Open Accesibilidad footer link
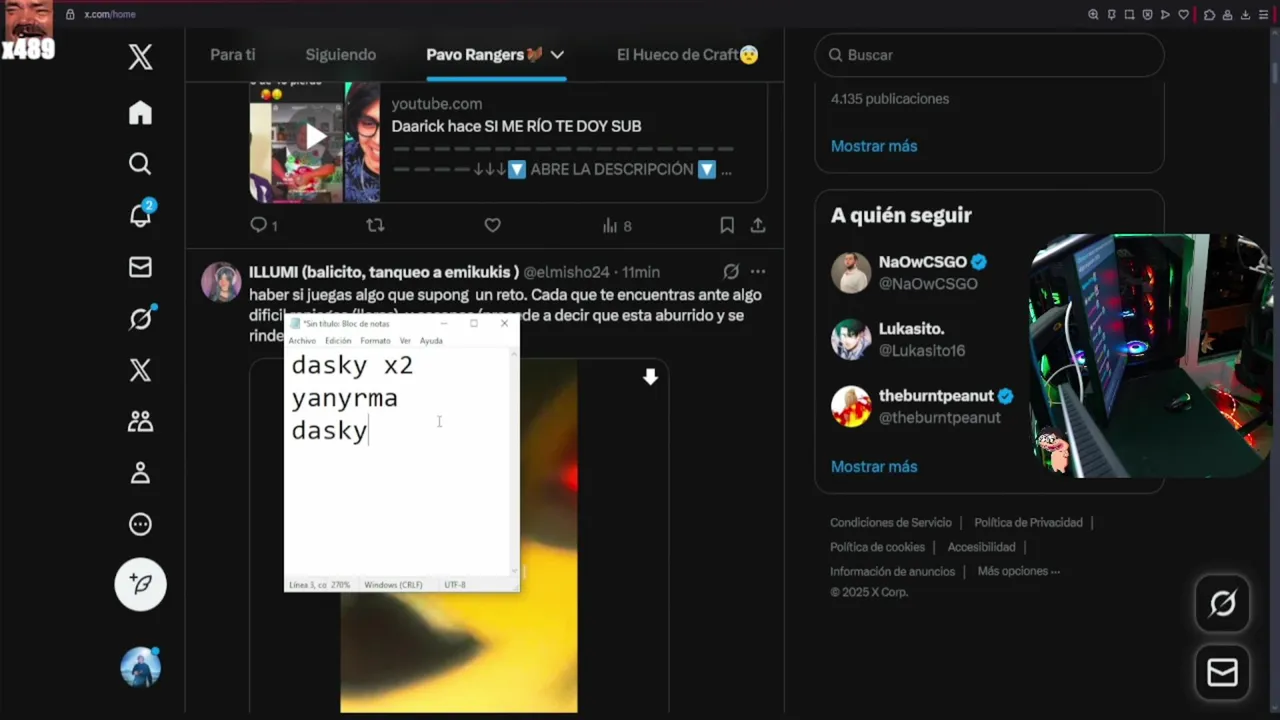 pyautogui.click(x=981, y=547)
